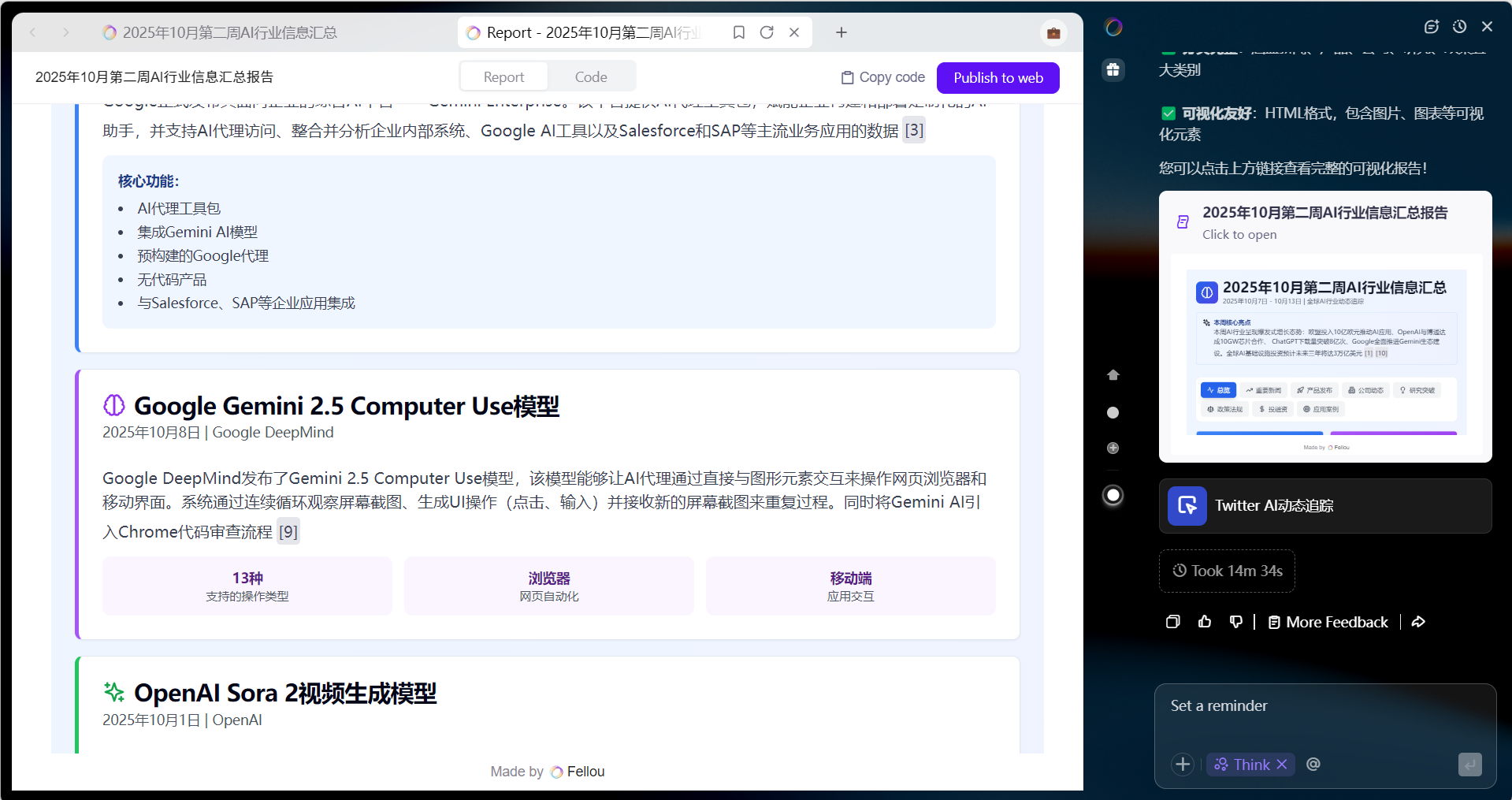Click the thumbs up feedback icon

1205,622
